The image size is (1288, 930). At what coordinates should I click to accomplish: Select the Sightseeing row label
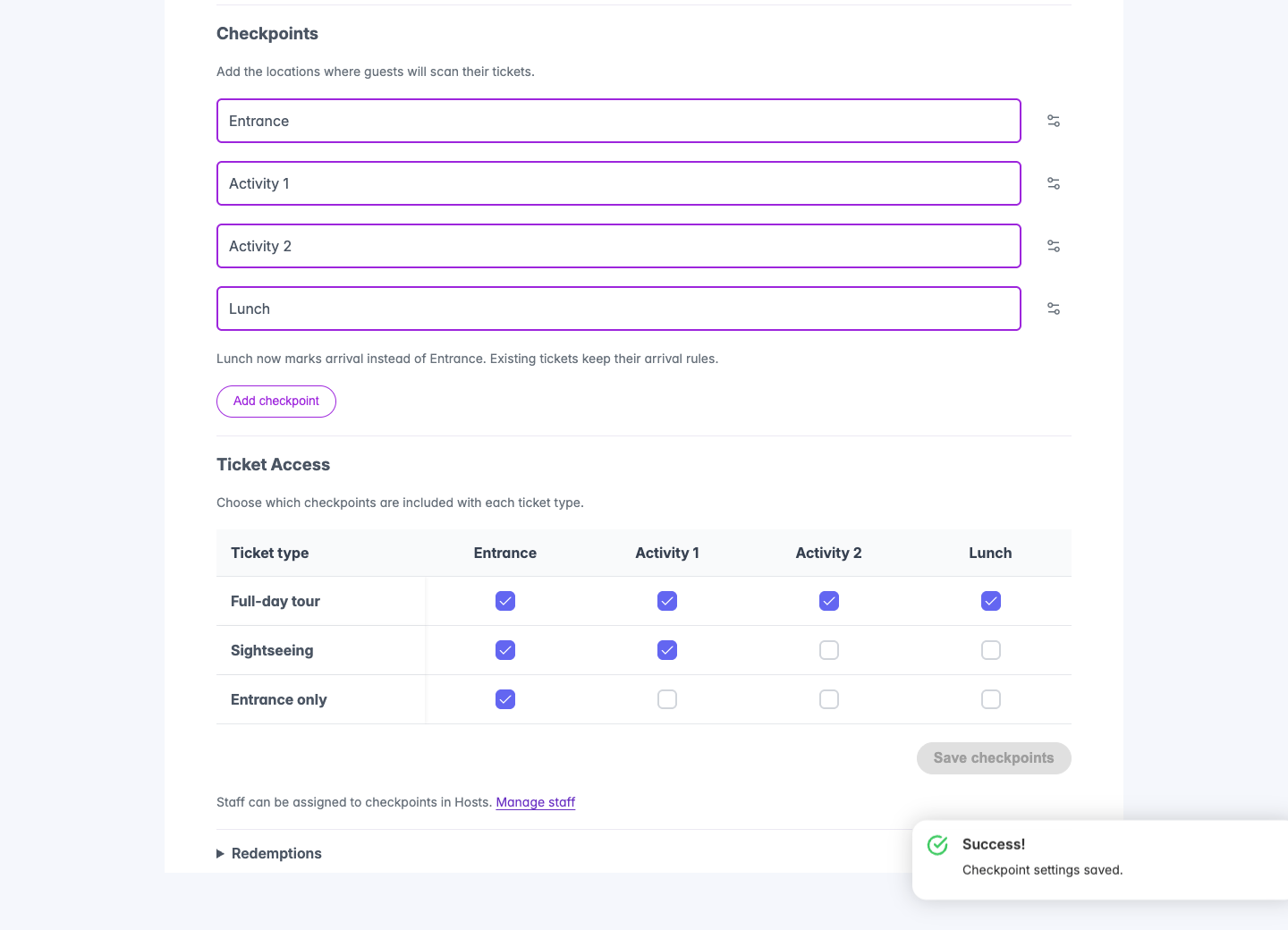pyautogui.click(x=272, y=650)
